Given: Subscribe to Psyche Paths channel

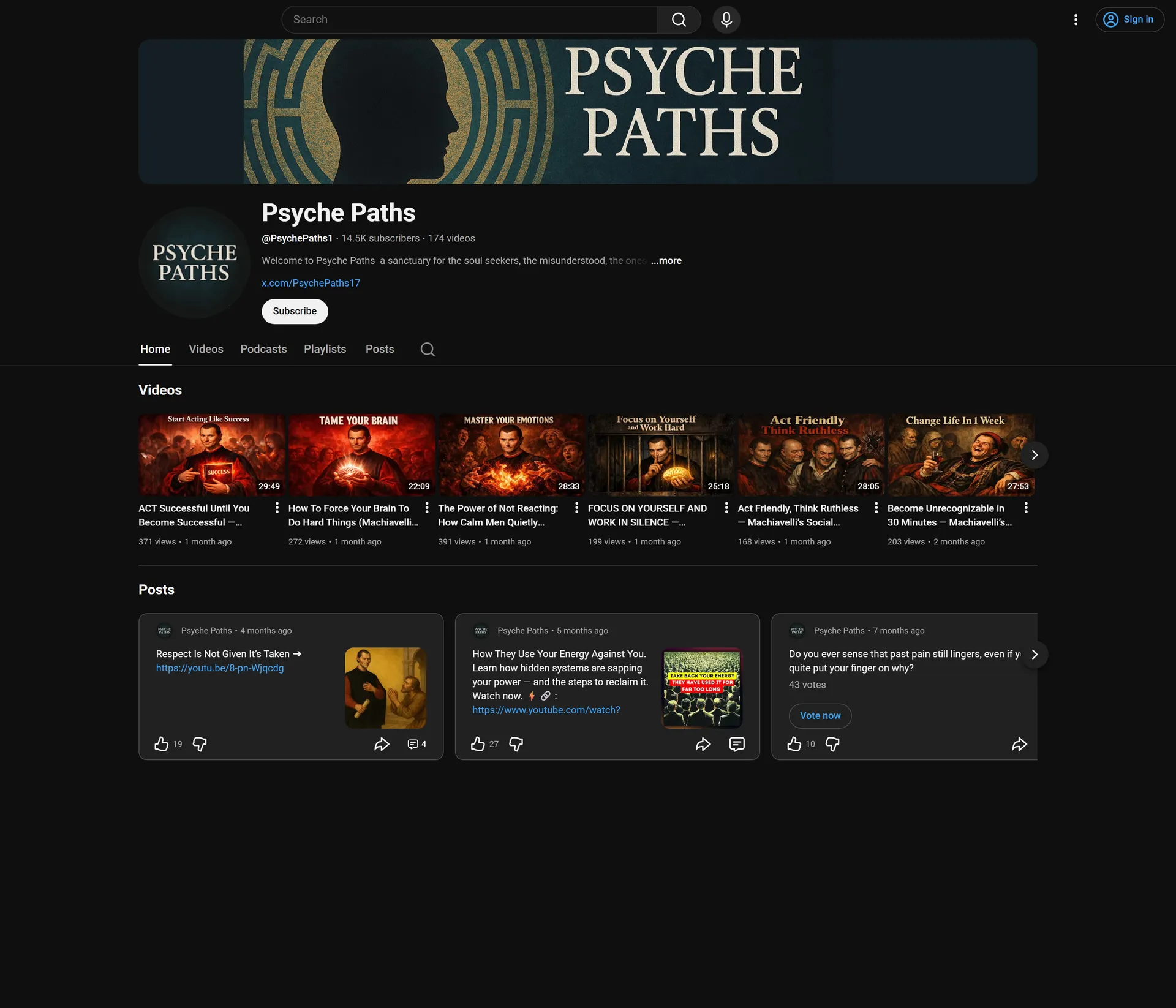Looking at the screenshot, I should [x=295, y=311].
